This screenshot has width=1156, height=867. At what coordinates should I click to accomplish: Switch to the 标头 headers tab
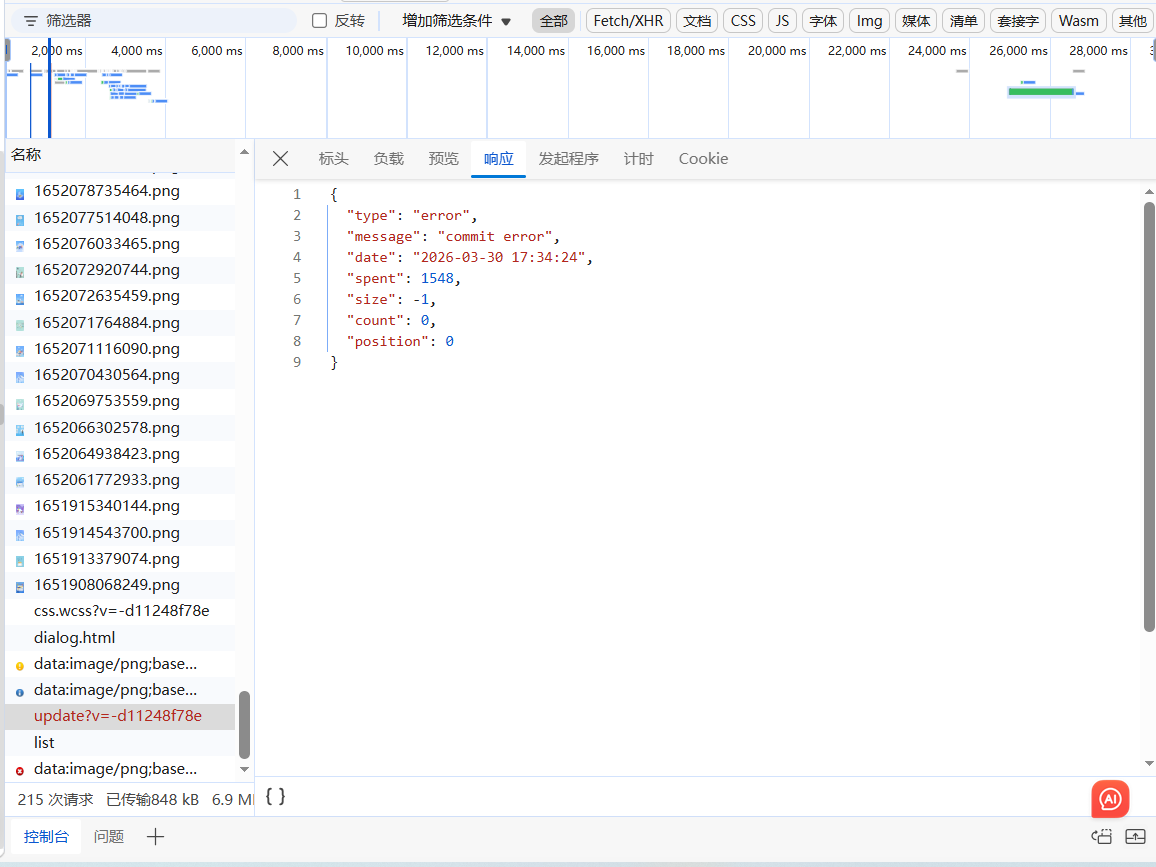[333, 159]
